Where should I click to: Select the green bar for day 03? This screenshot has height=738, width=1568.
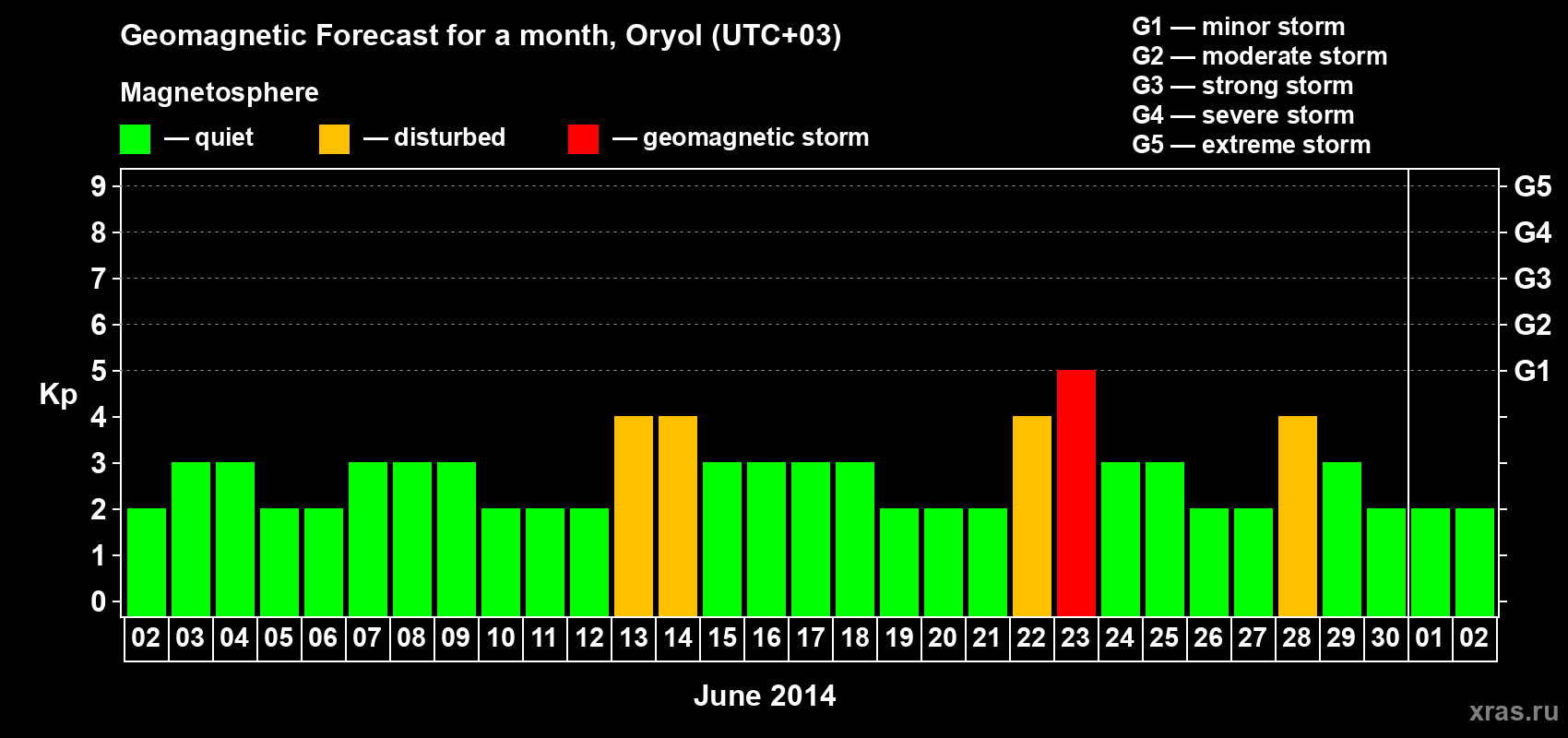191,539
